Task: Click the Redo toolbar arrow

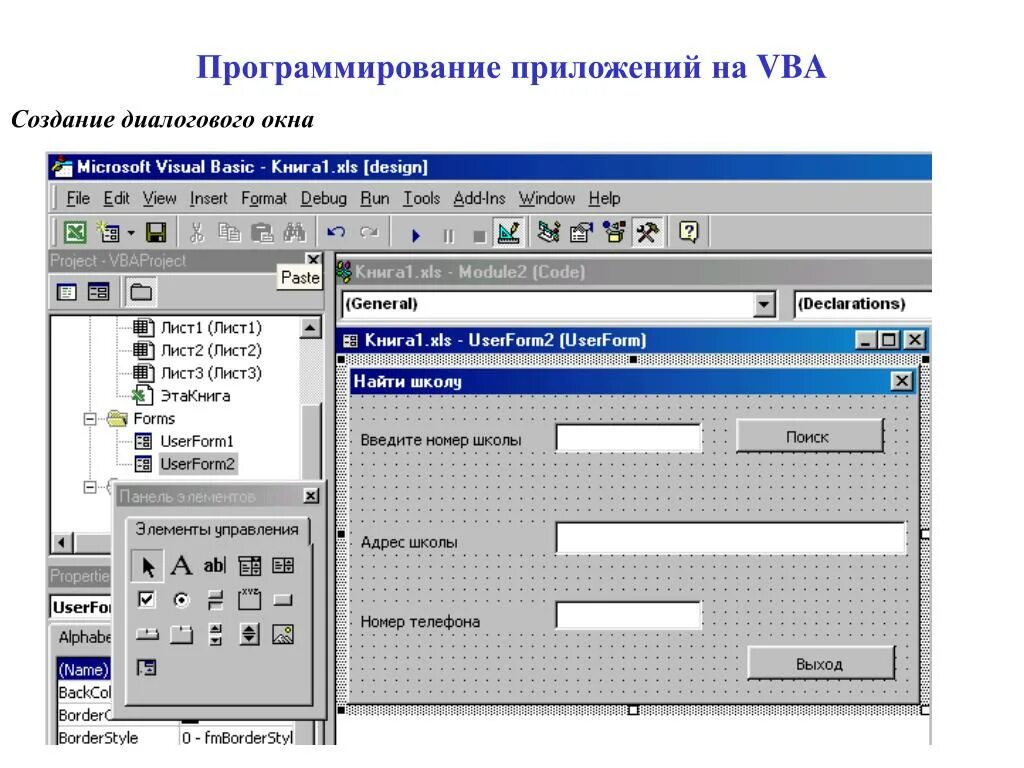Action: [x=369, y=232]
